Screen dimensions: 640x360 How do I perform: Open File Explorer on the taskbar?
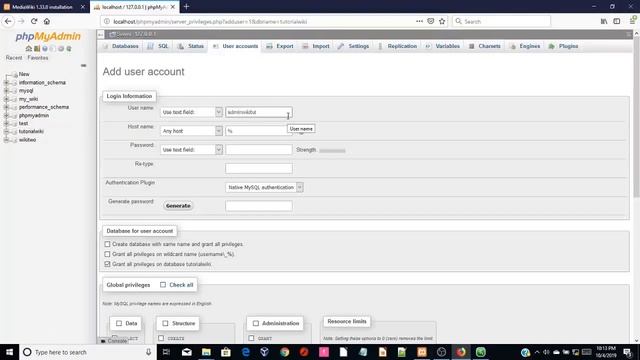[x=206, y=352]
